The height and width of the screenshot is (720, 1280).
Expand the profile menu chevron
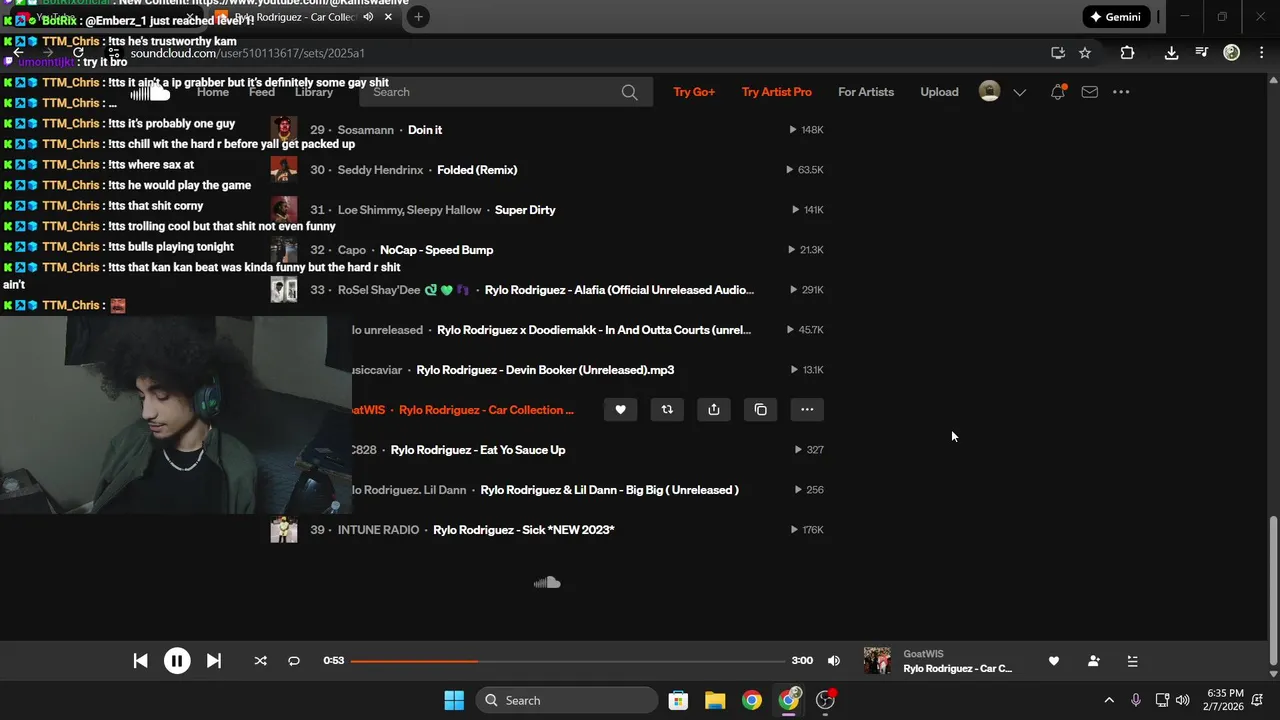point(1019,92)
